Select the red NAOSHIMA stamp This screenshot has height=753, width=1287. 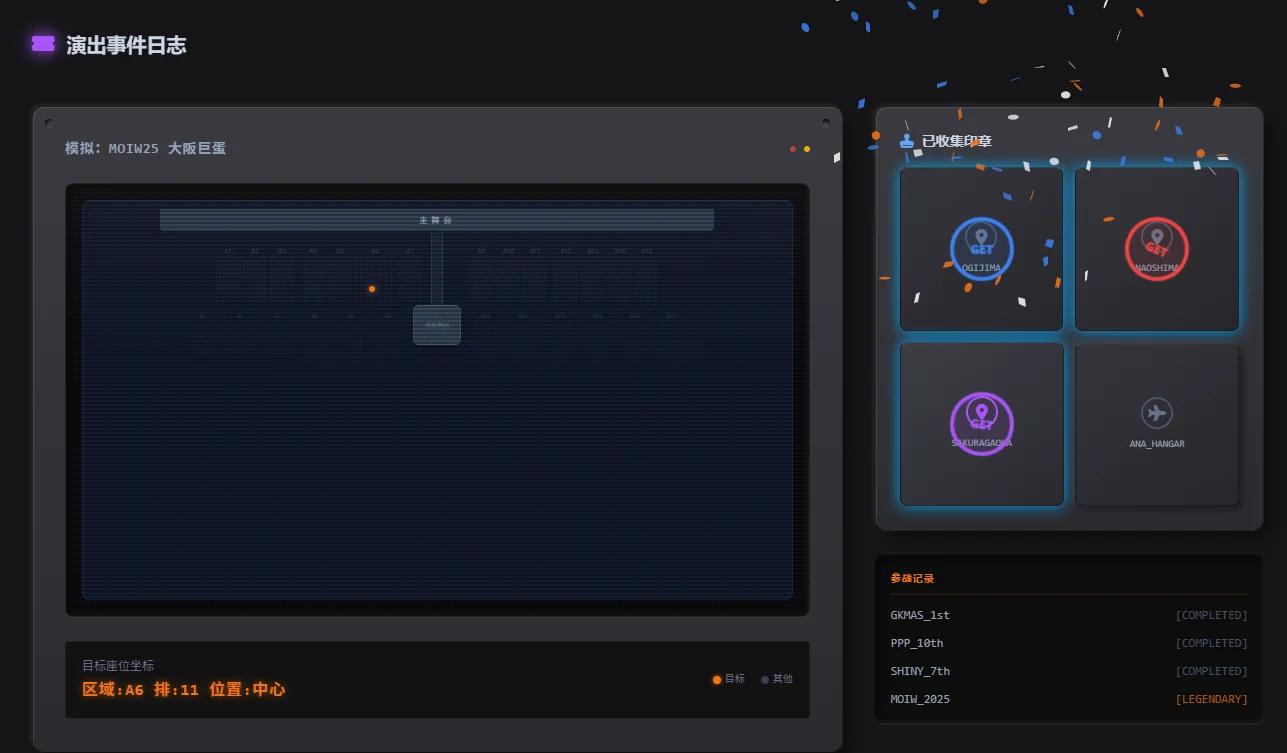(1156, 249)
